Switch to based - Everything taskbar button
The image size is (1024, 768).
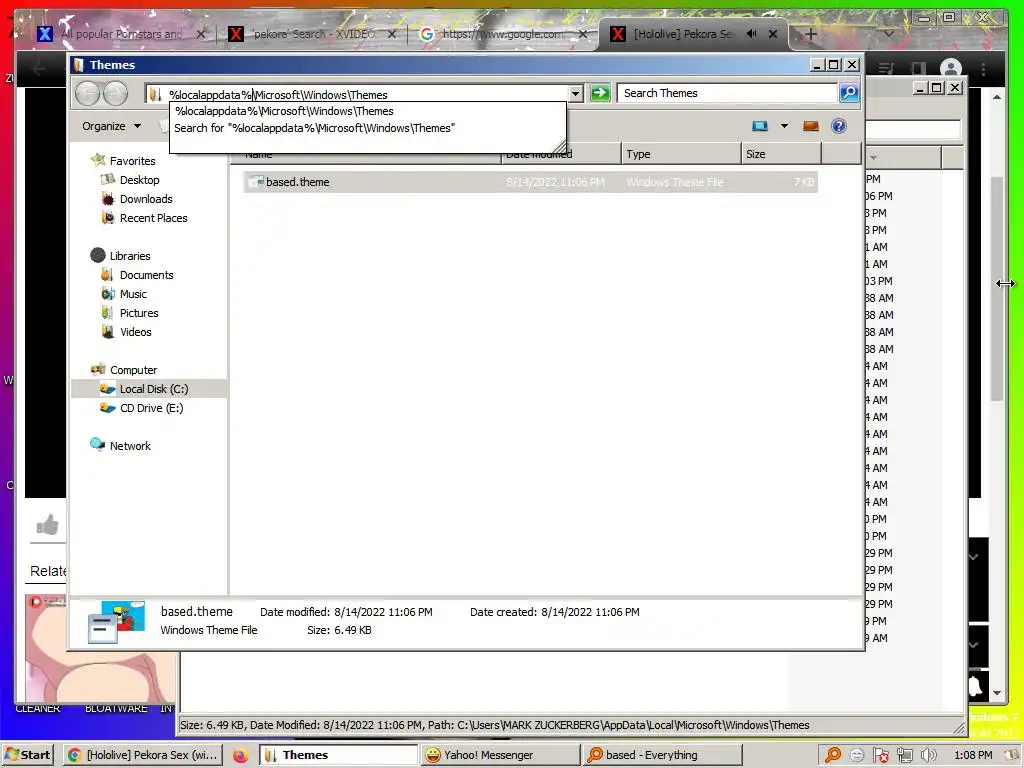click(x=662, y=755)
